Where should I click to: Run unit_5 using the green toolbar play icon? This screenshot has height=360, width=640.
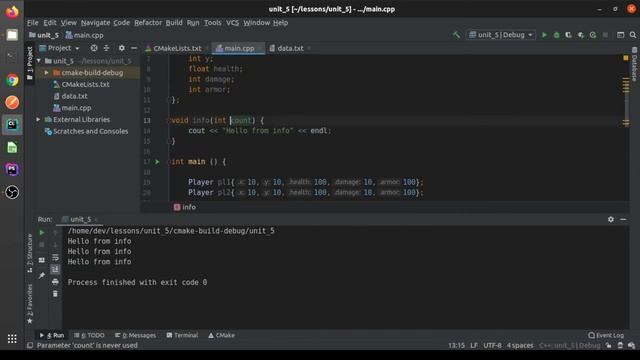[x=544, y=35]
